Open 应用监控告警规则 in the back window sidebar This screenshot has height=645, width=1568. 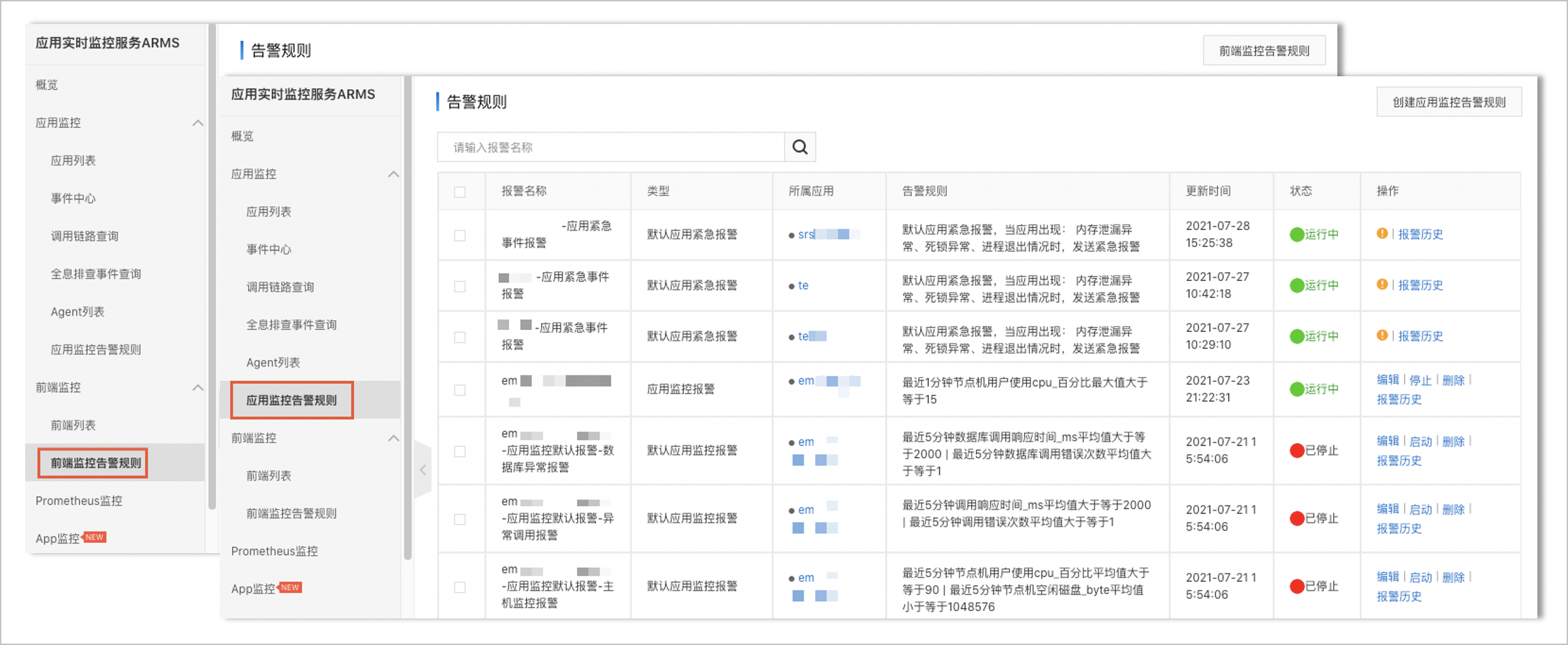96,350
